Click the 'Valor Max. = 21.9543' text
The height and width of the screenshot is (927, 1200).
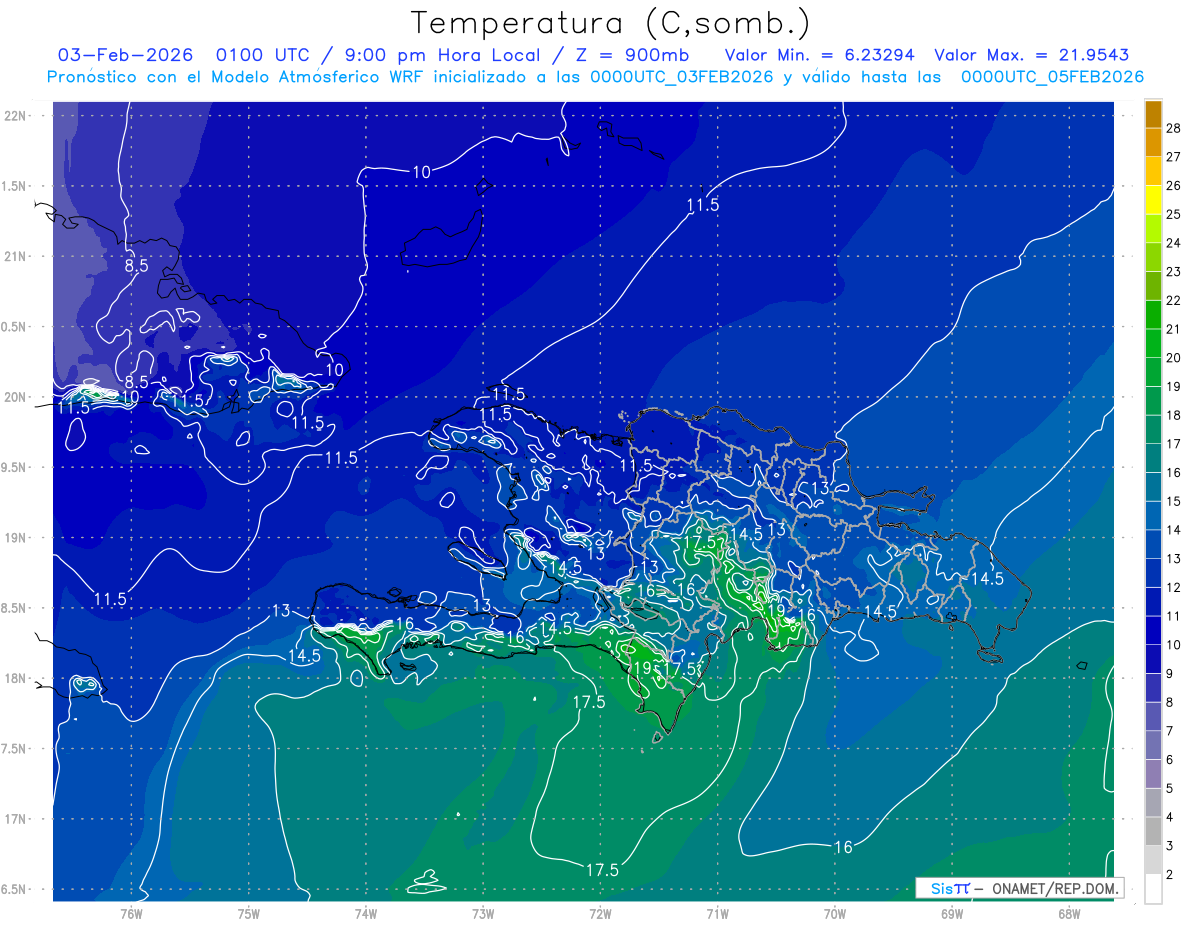pyautogui.click(x=1032, y=55)
